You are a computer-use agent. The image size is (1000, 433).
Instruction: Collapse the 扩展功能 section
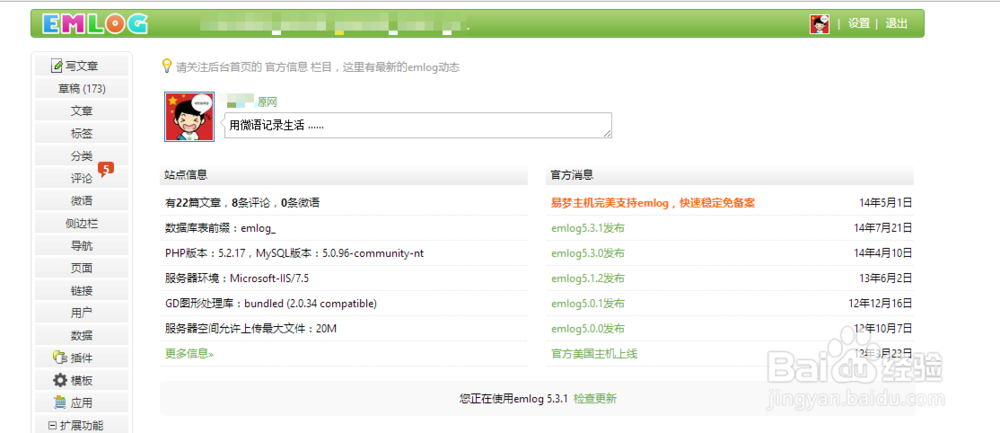click(52, 425)
